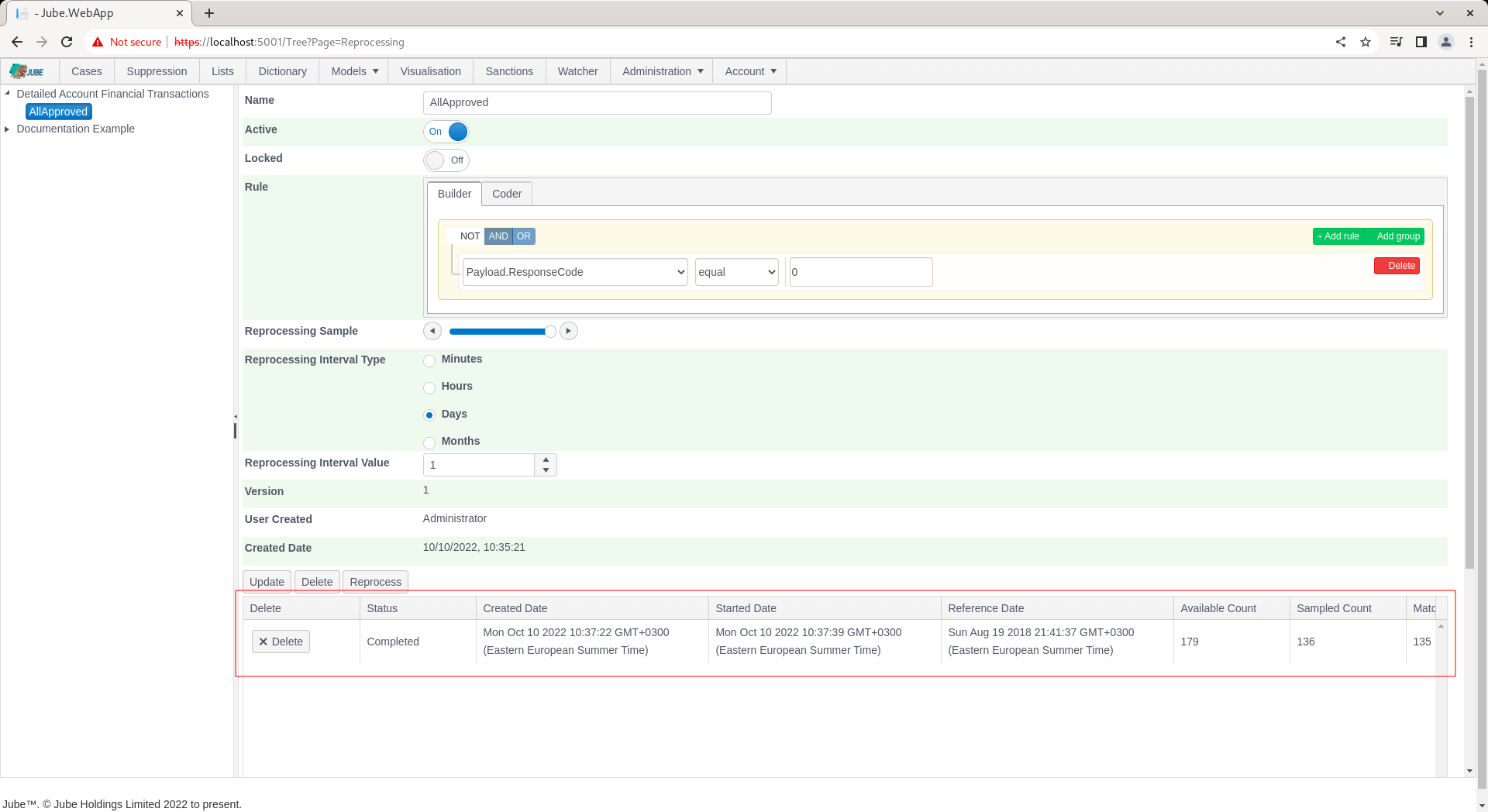The image size is (1488, 812).
Task: Open browser media control icon
Action: [1396, 42]
